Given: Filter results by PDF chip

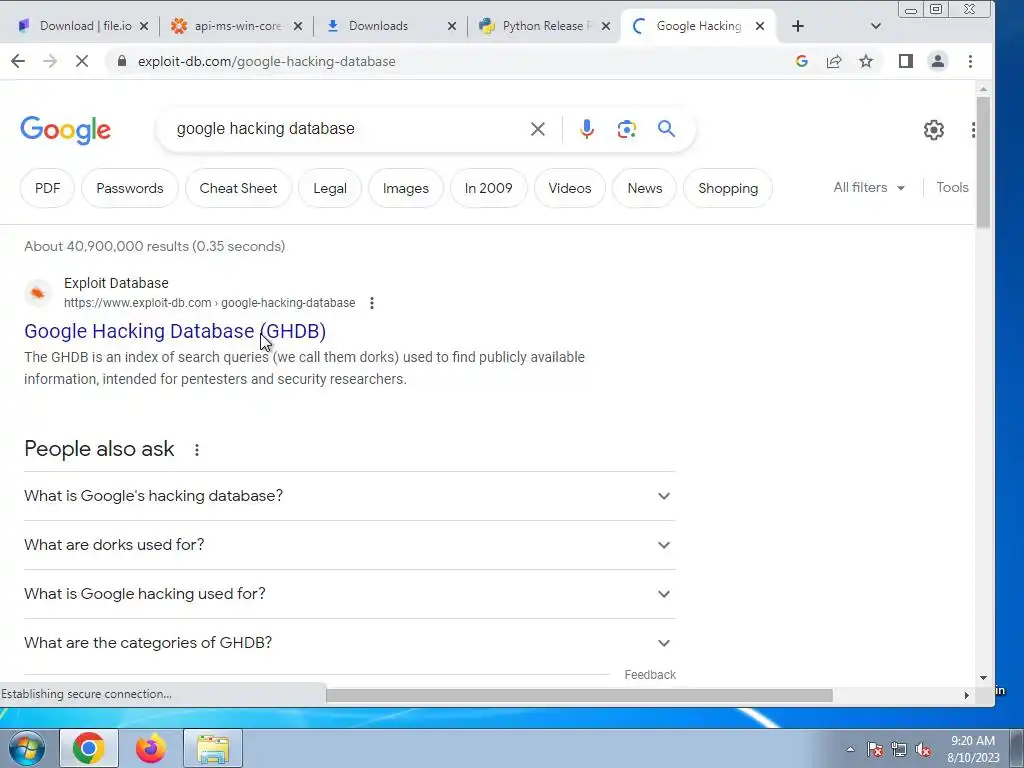Looking at the screenshot, I should pos(47,188).
